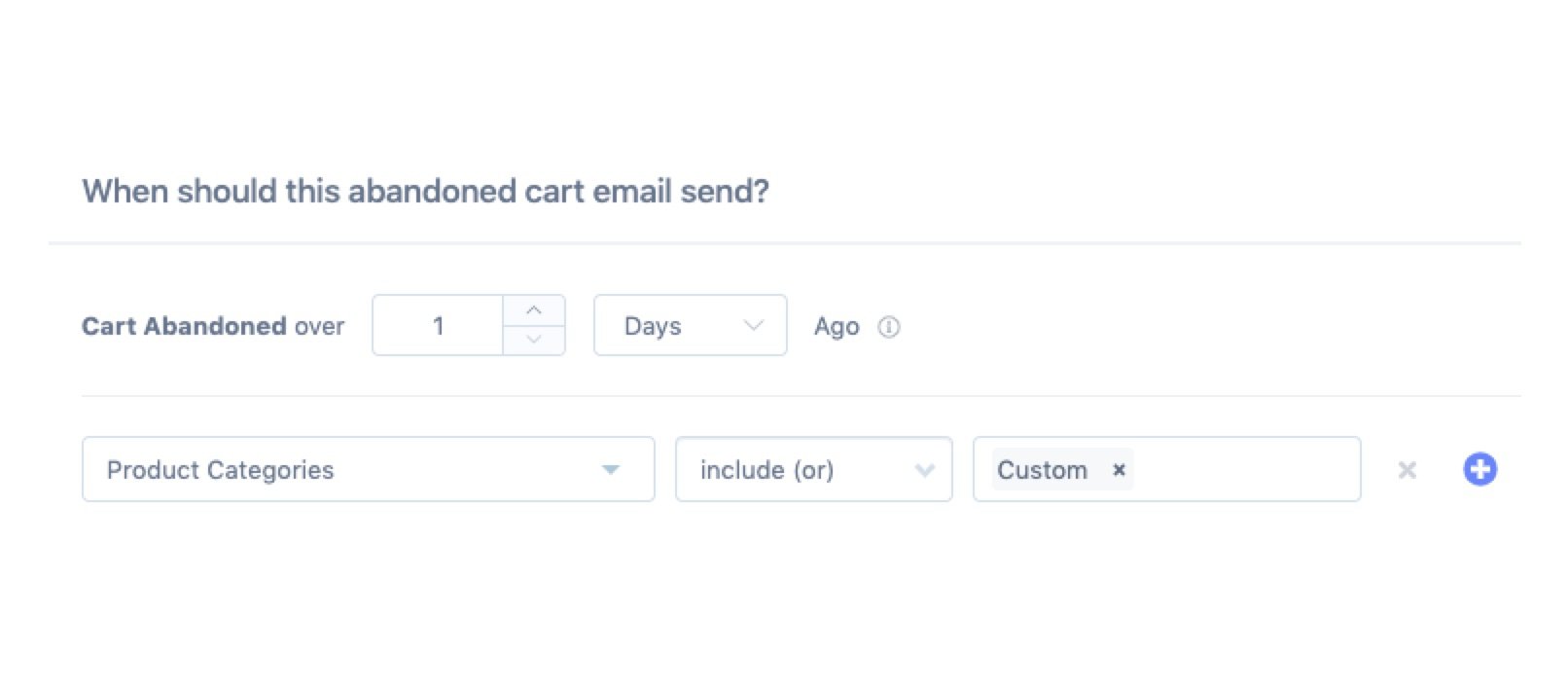Click the word over before the number field
The image size is (1568, 689).
[319, 326]
